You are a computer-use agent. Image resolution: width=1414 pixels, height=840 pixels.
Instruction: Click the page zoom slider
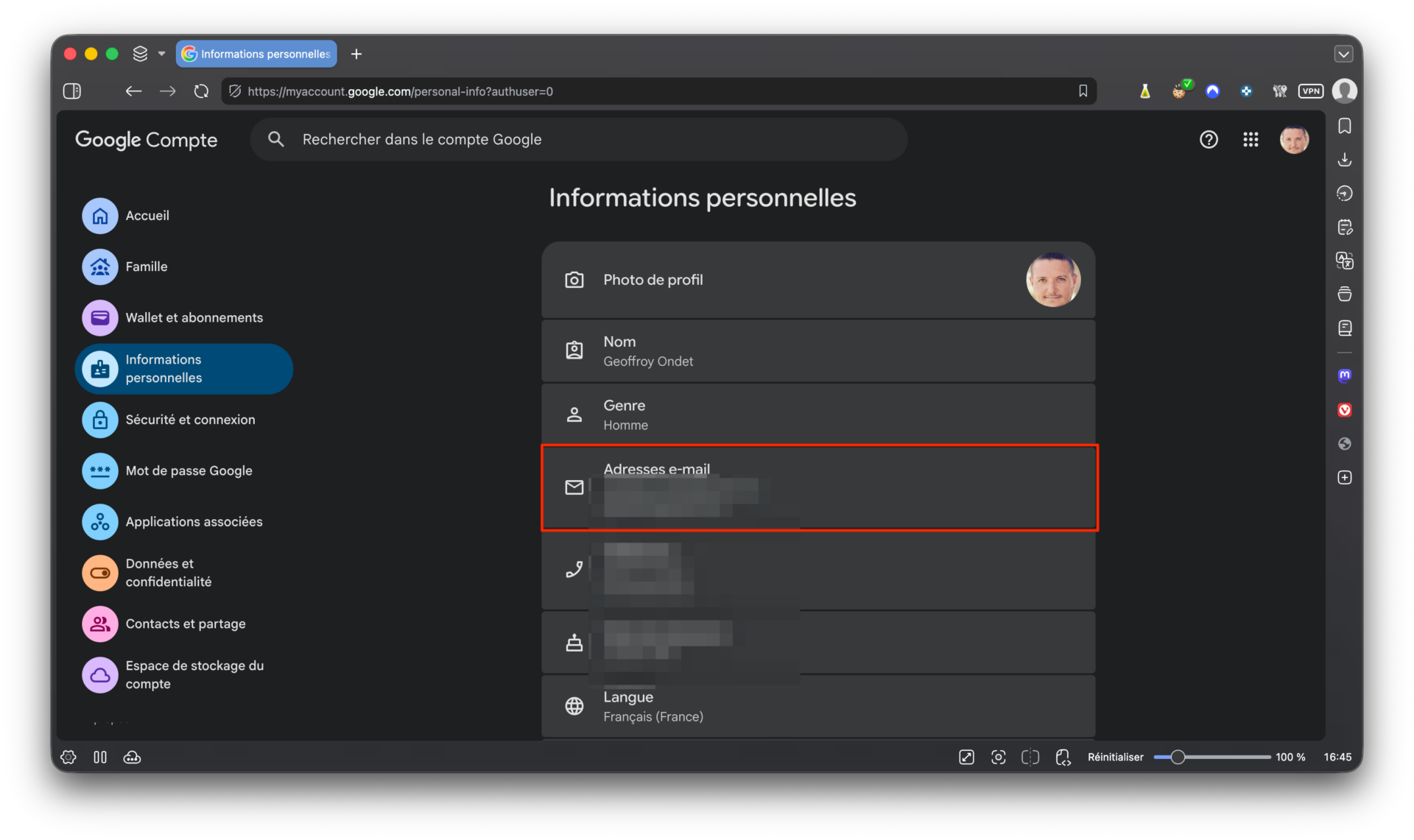coord(1212,757)
